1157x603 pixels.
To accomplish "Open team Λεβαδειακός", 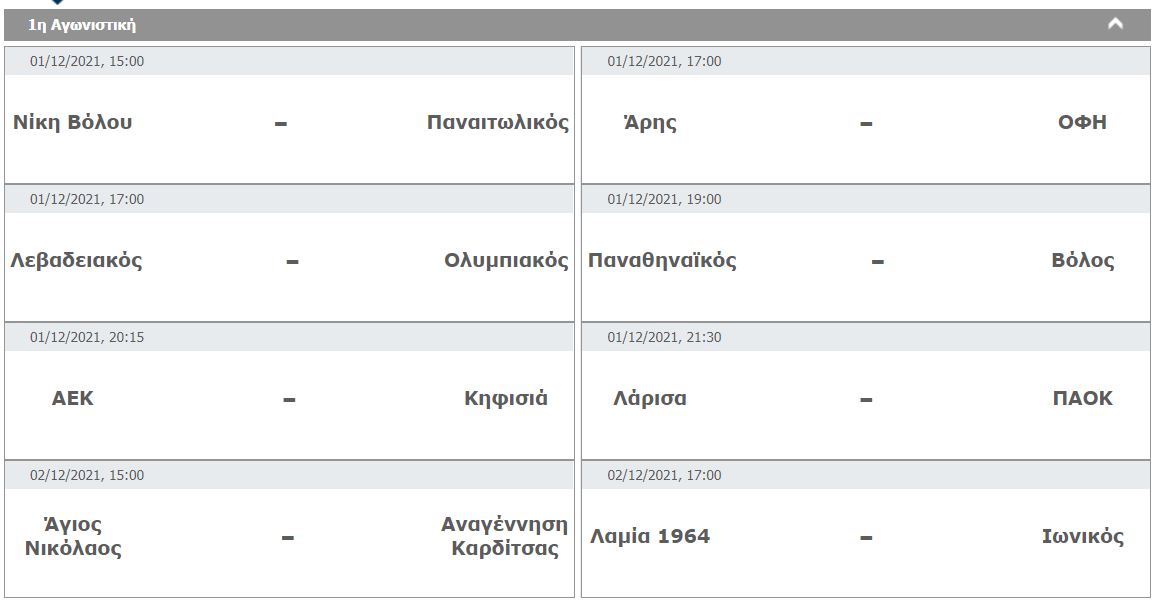I will coord(76,261).
